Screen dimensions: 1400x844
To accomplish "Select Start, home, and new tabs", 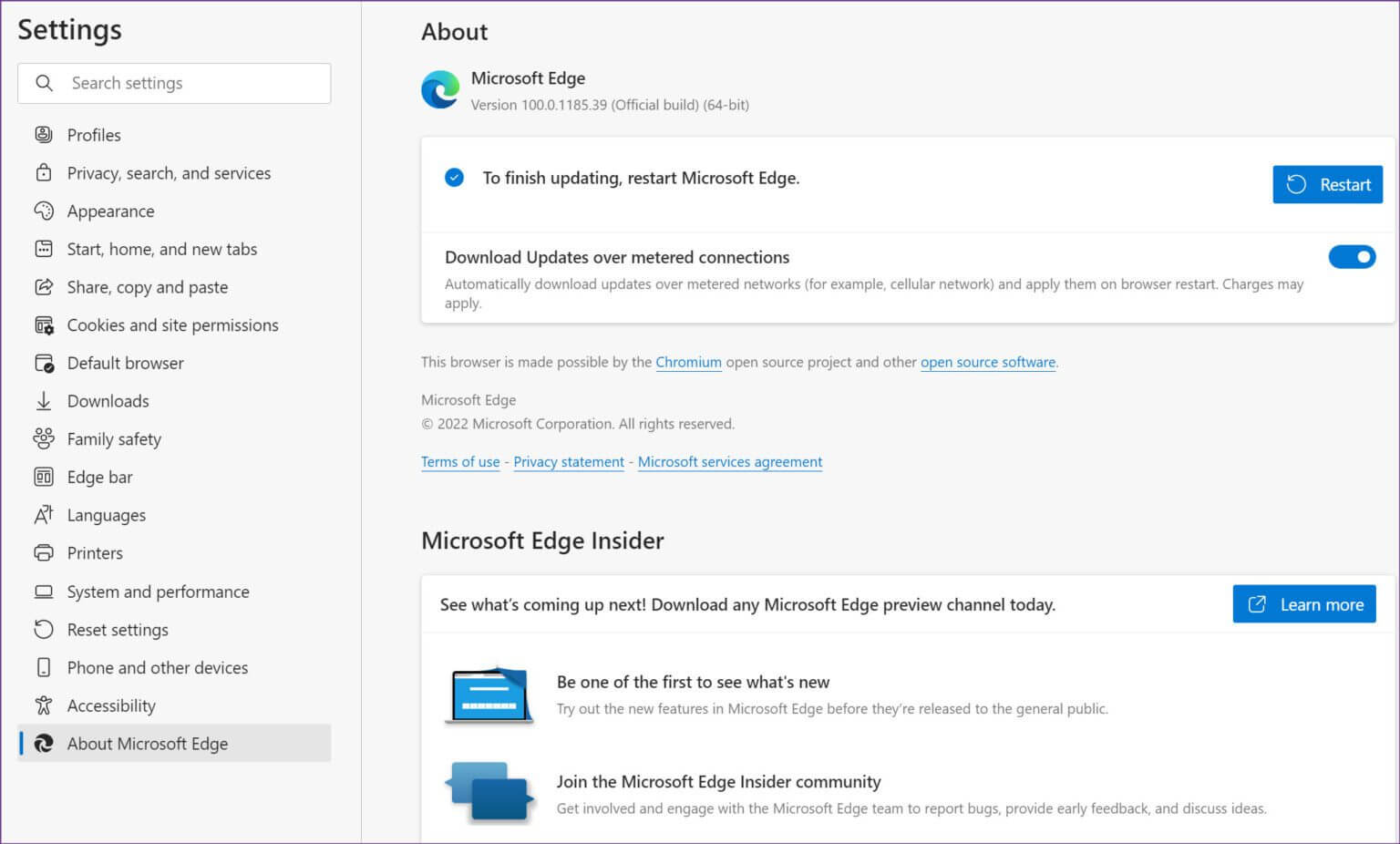I will click(x=174, y=249).
